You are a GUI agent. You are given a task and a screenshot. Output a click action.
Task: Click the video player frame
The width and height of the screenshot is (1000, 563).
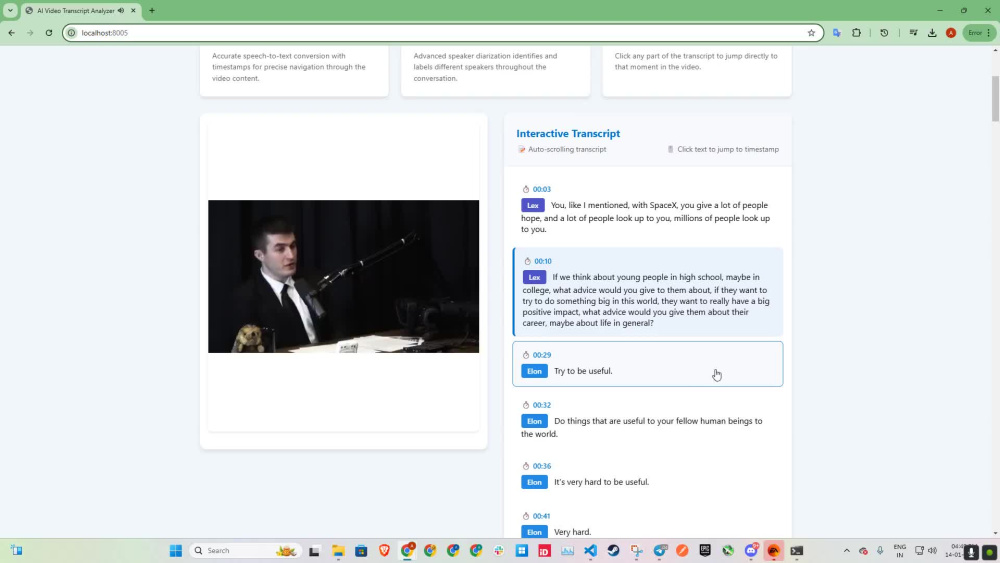[343, 276]
